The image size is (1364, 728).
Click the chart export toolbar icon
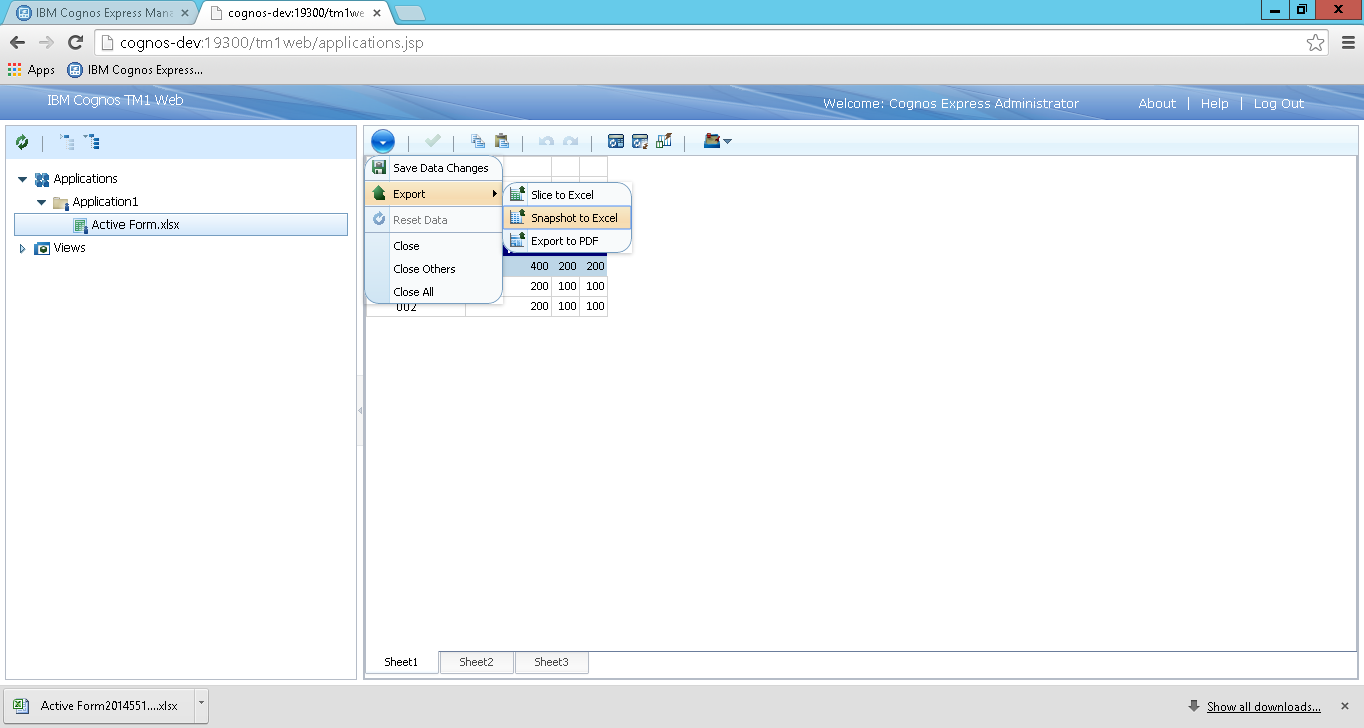663,142
